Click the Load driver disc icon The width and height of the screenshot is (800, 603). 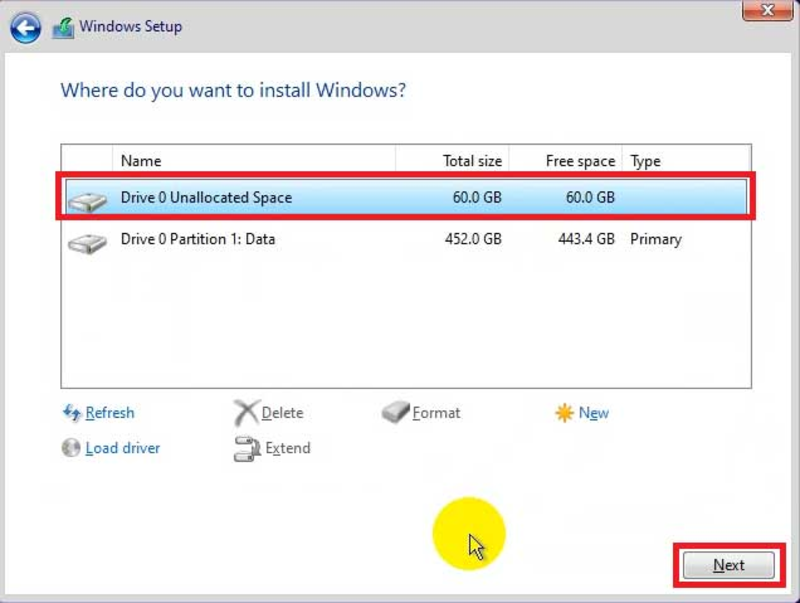click(x=71, y=448)
